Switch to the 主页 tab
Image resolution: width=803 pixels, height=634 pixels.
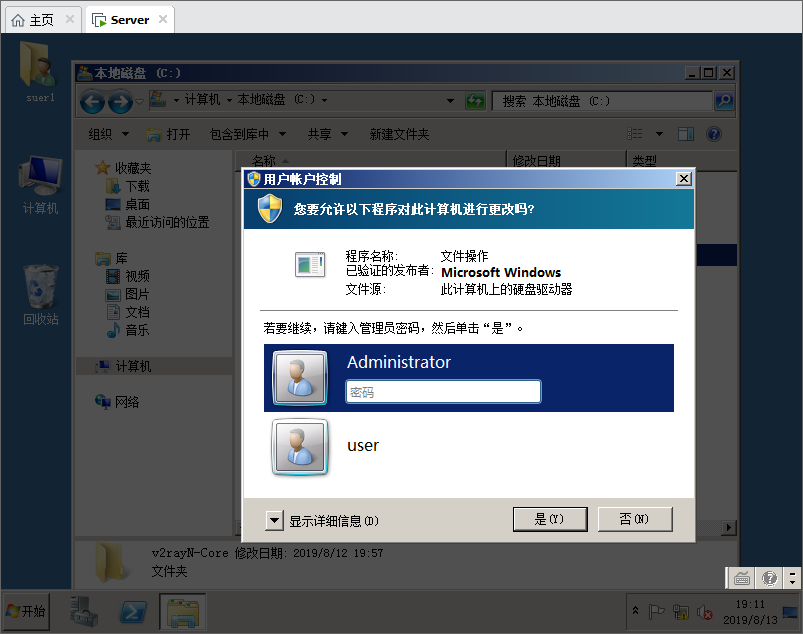click(44, 20)
